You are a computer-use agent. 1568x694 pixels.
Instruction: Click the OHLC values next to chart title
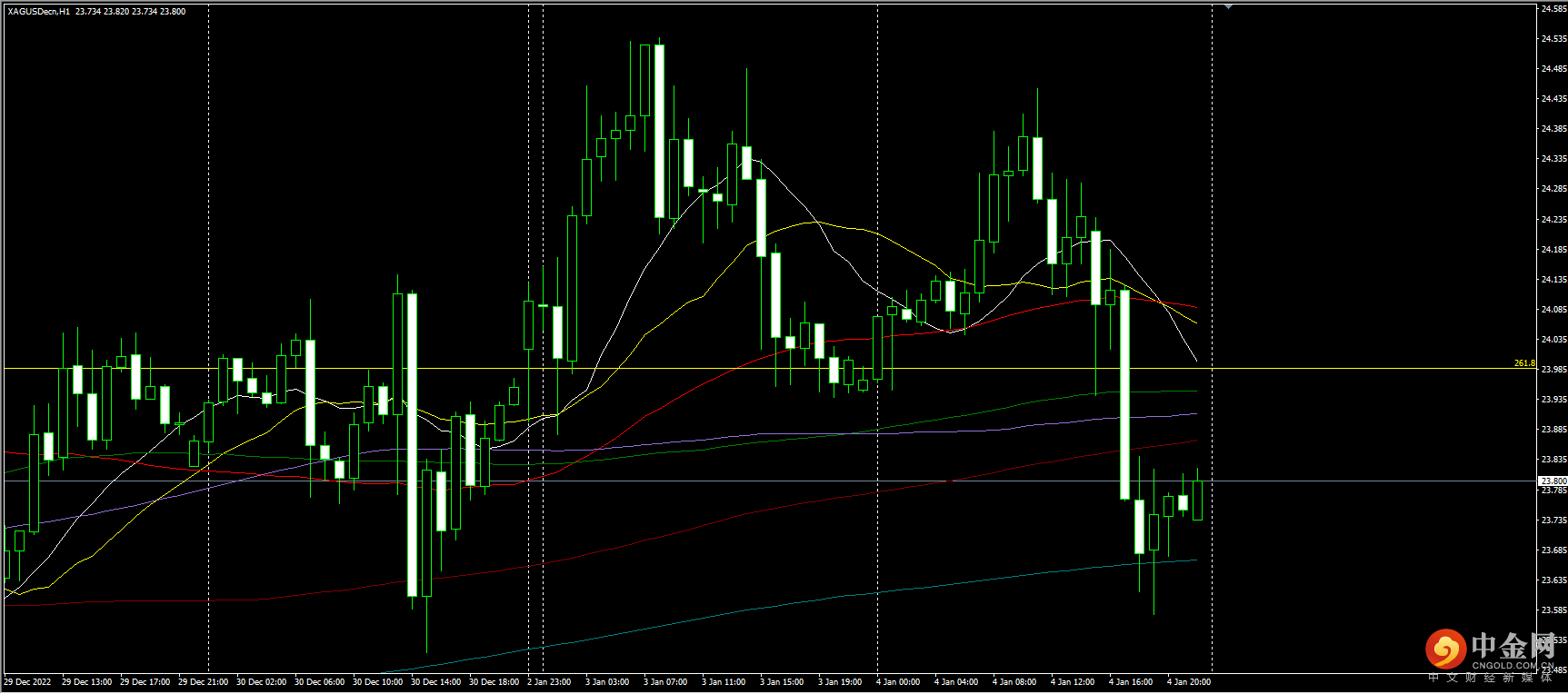[x=130, y=12]
